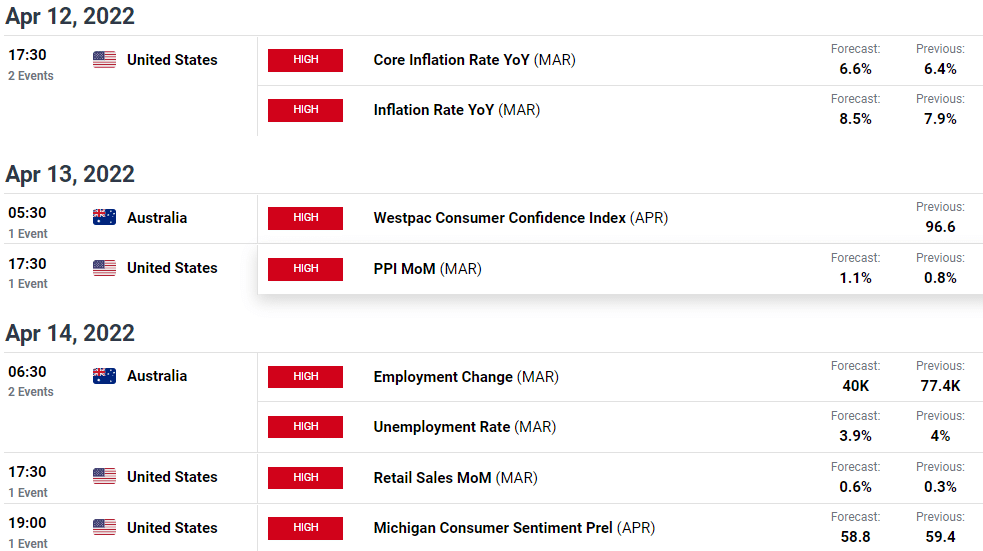Click the US flag beside PPI MoM row

pos(104,268)
